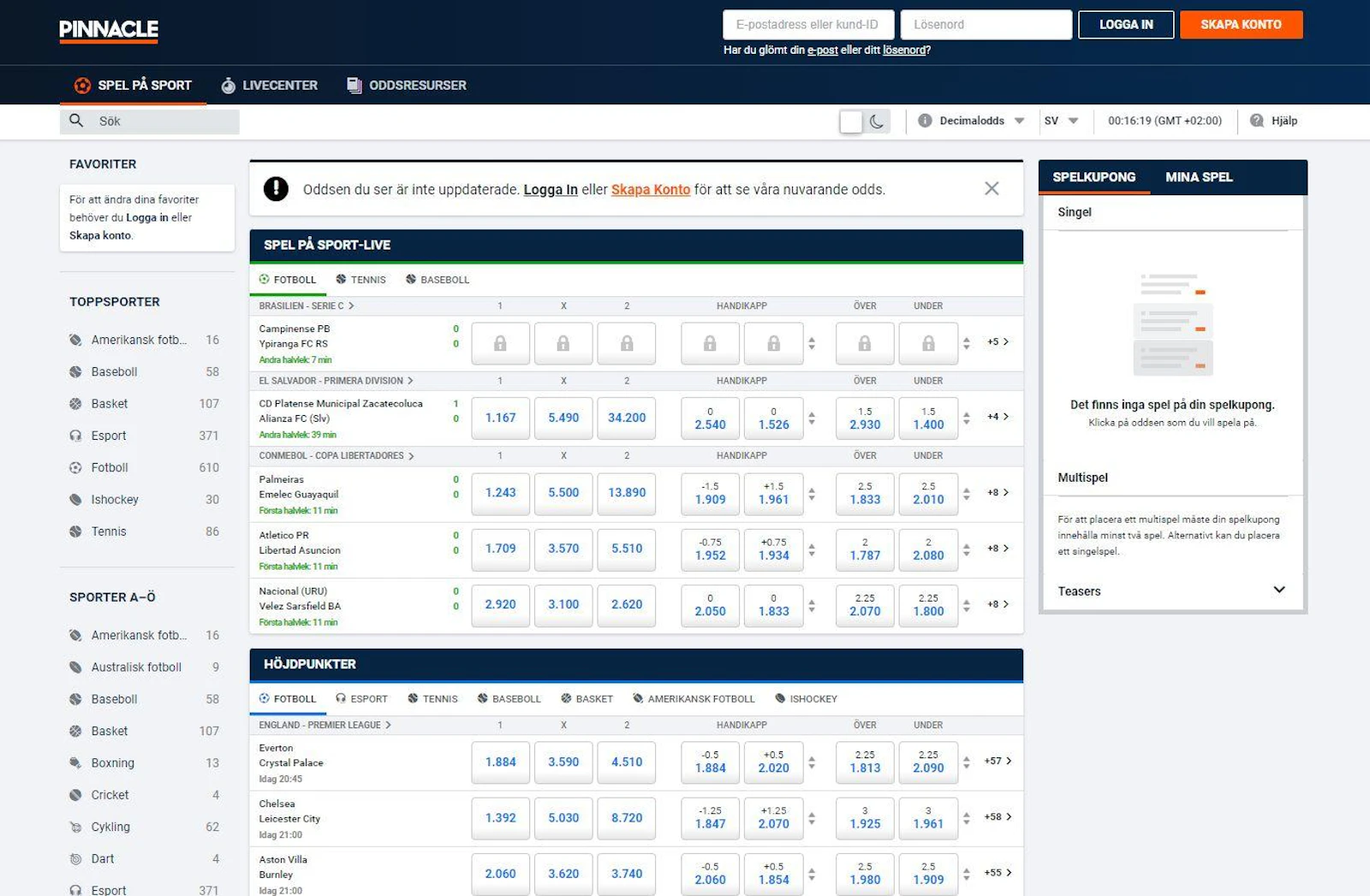
Task: Select Esport tab in Höjdpunkter
Action: (x=361, y=699)
